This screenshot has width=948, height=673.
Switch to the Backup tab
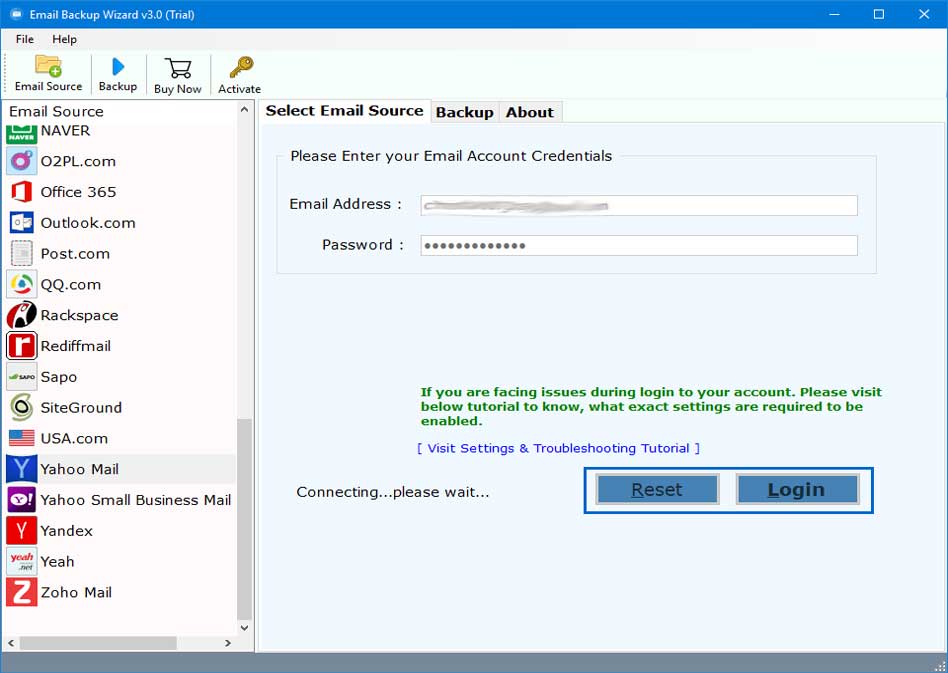click(x=465, y=112)
